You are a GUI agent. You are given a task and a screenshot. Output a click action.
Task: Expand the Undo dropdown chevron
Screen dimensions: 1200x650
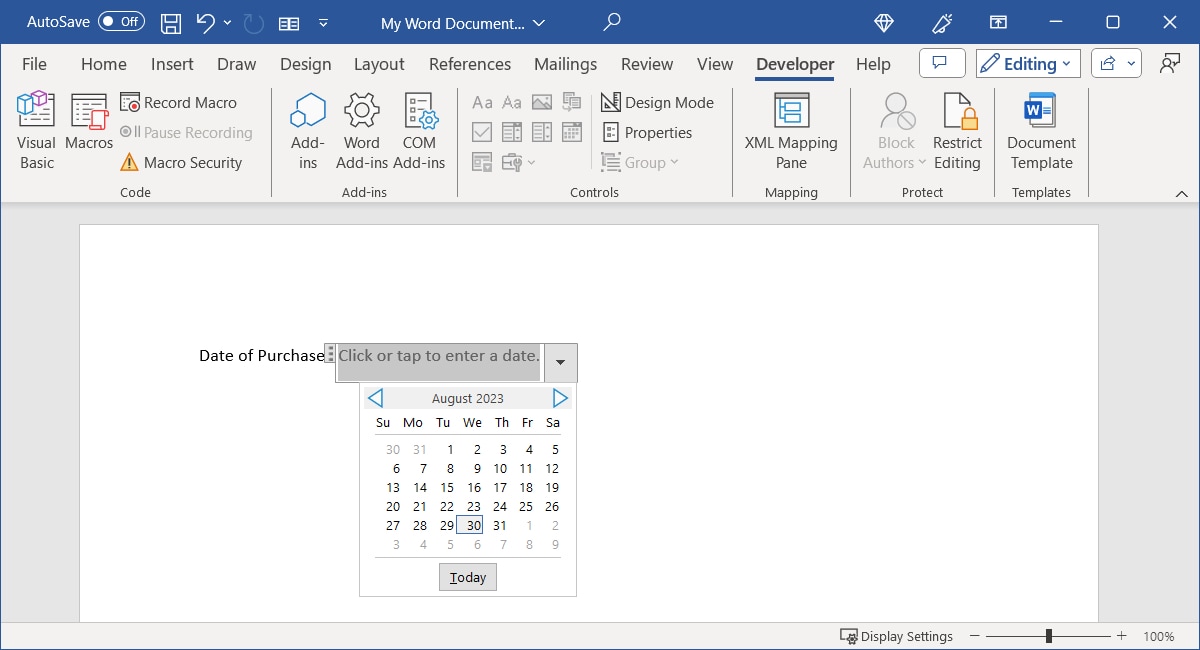[x=226, y=22]
